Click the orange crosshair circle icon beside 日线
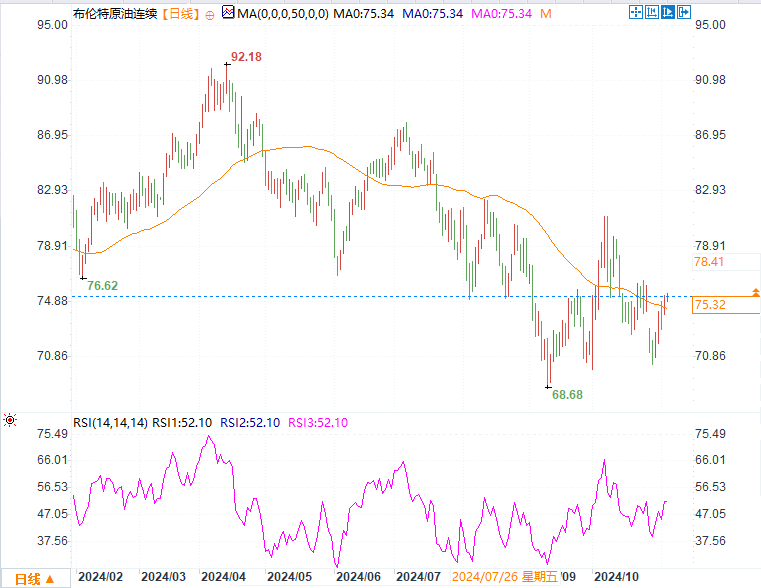 click(x=210, y=15)
